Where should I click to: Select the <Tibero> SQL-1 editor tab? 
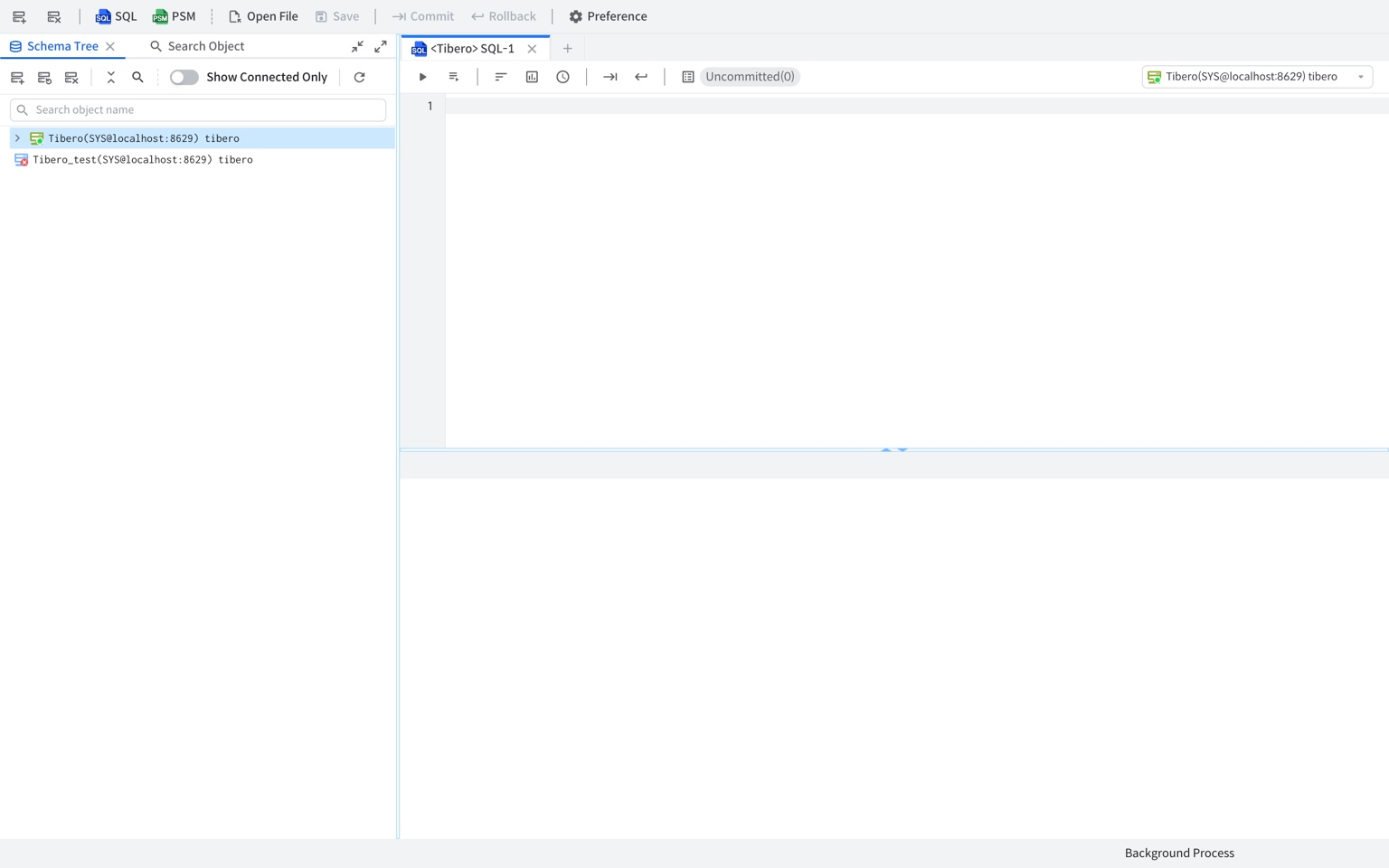(x=471, y=49)
